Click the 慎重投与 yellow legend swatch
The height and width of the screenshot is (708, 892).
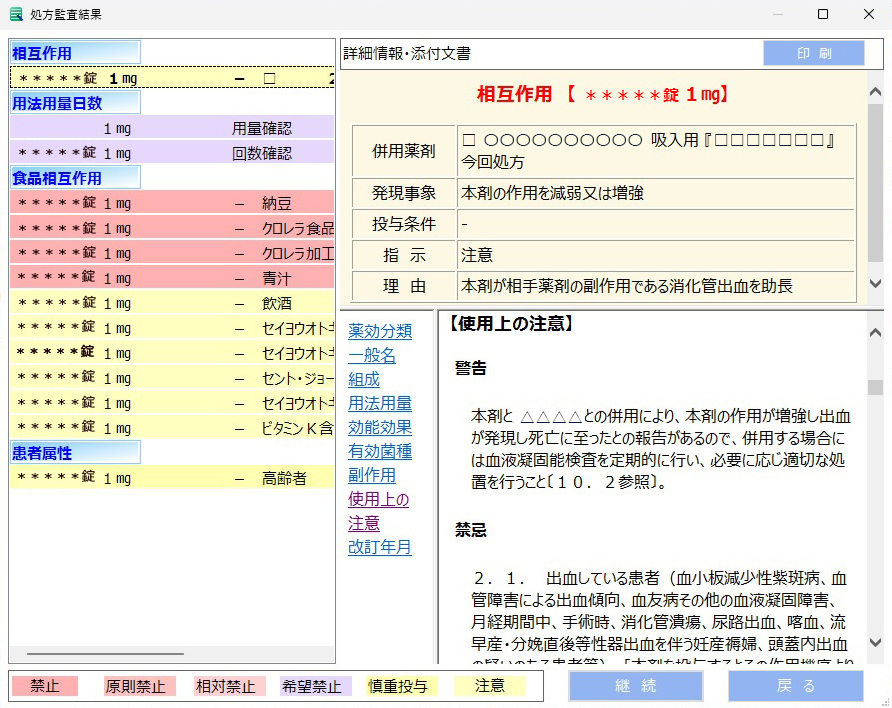[x=397, y=686]
